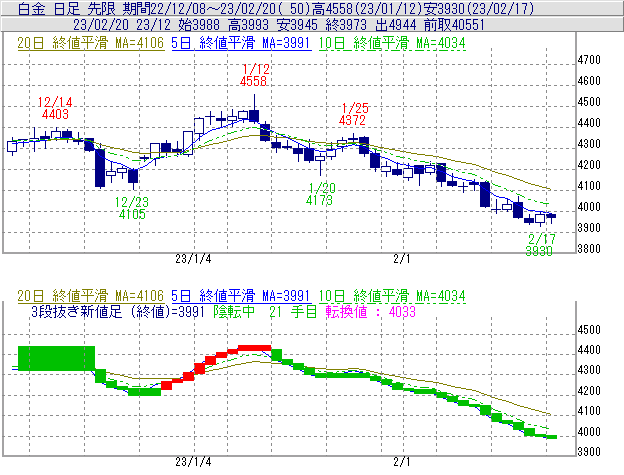Click the 3900 axis label on lower chart
Viewport: 624px width, 475px height.
pos(589,452)
